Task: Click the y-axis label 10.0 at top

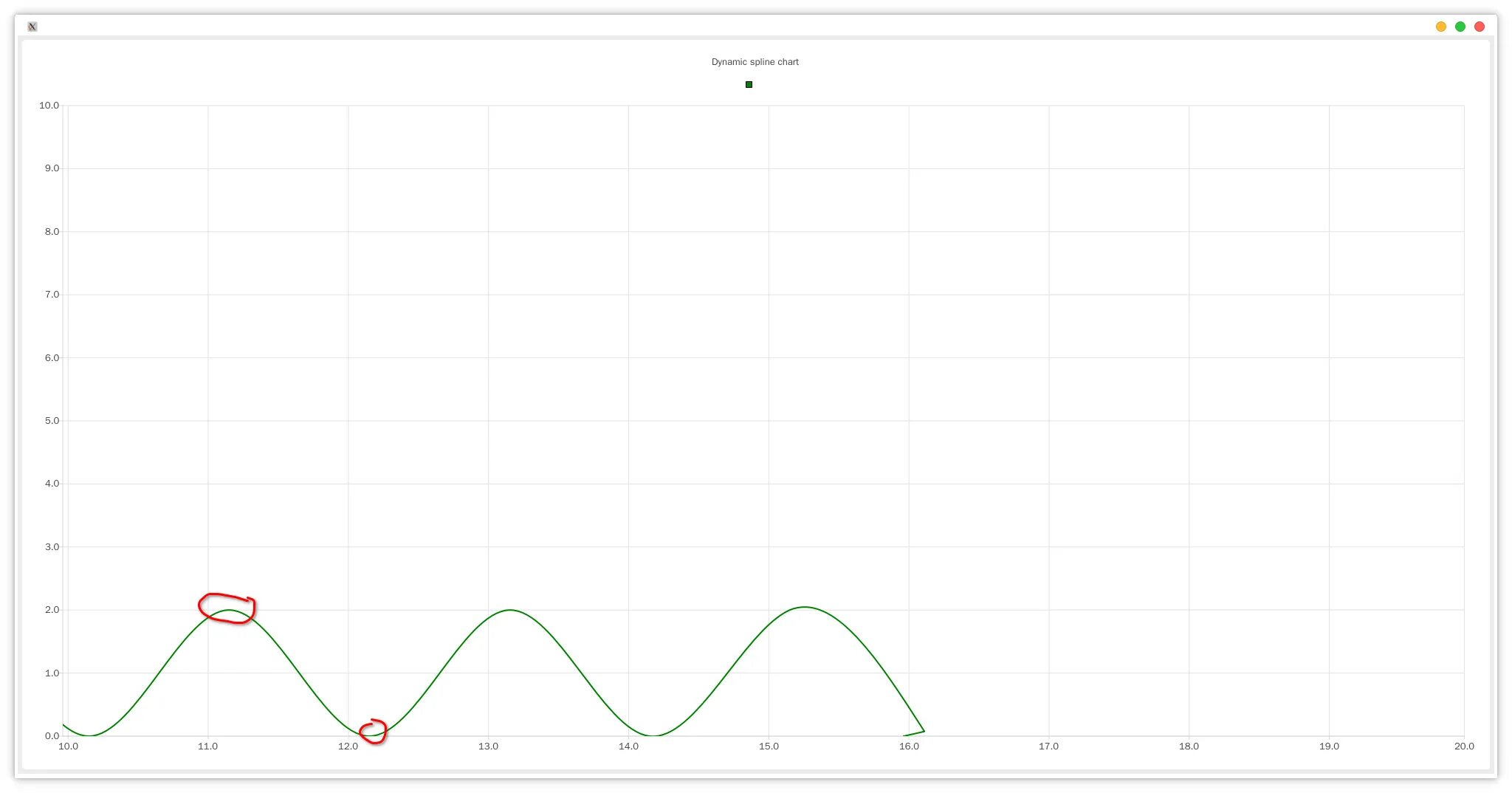Action: point(49,106)
